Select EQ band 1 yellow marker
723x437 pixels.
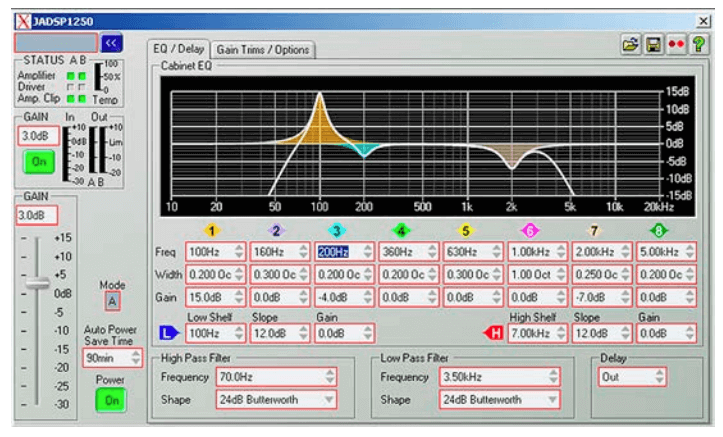point(212,230)
